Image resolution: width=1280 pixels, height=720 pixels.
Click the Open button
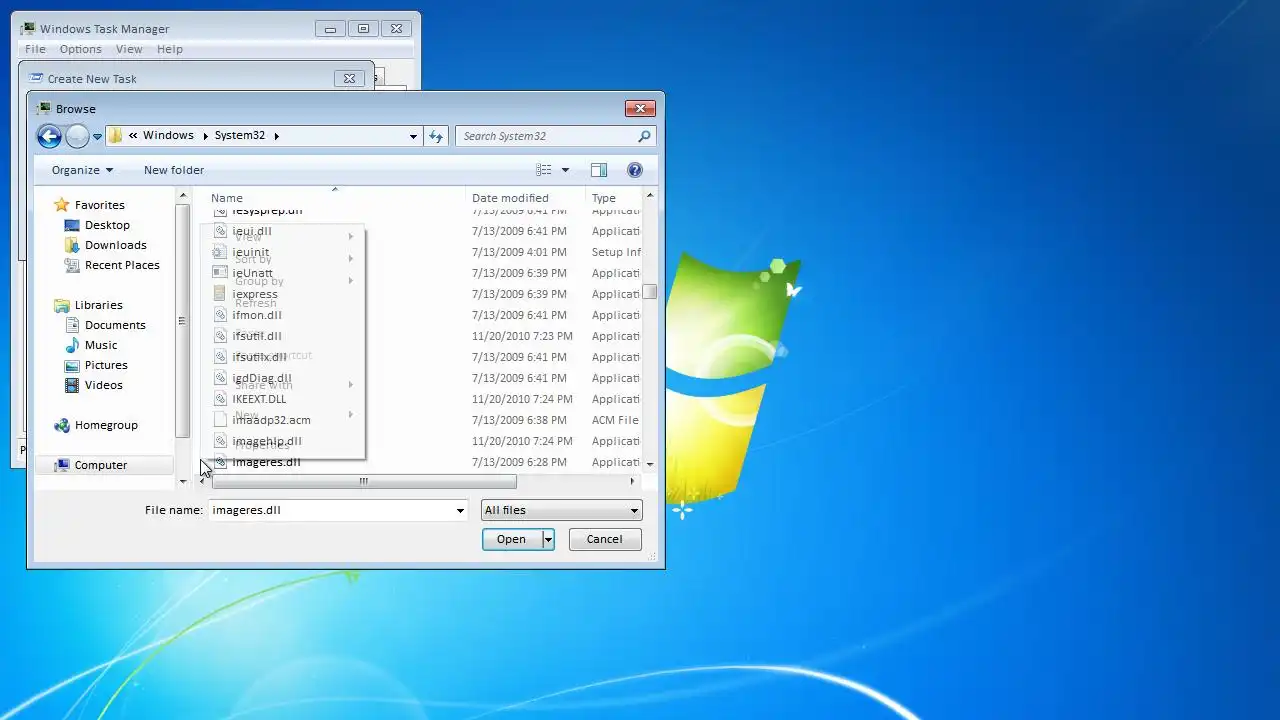pos(511,539)
